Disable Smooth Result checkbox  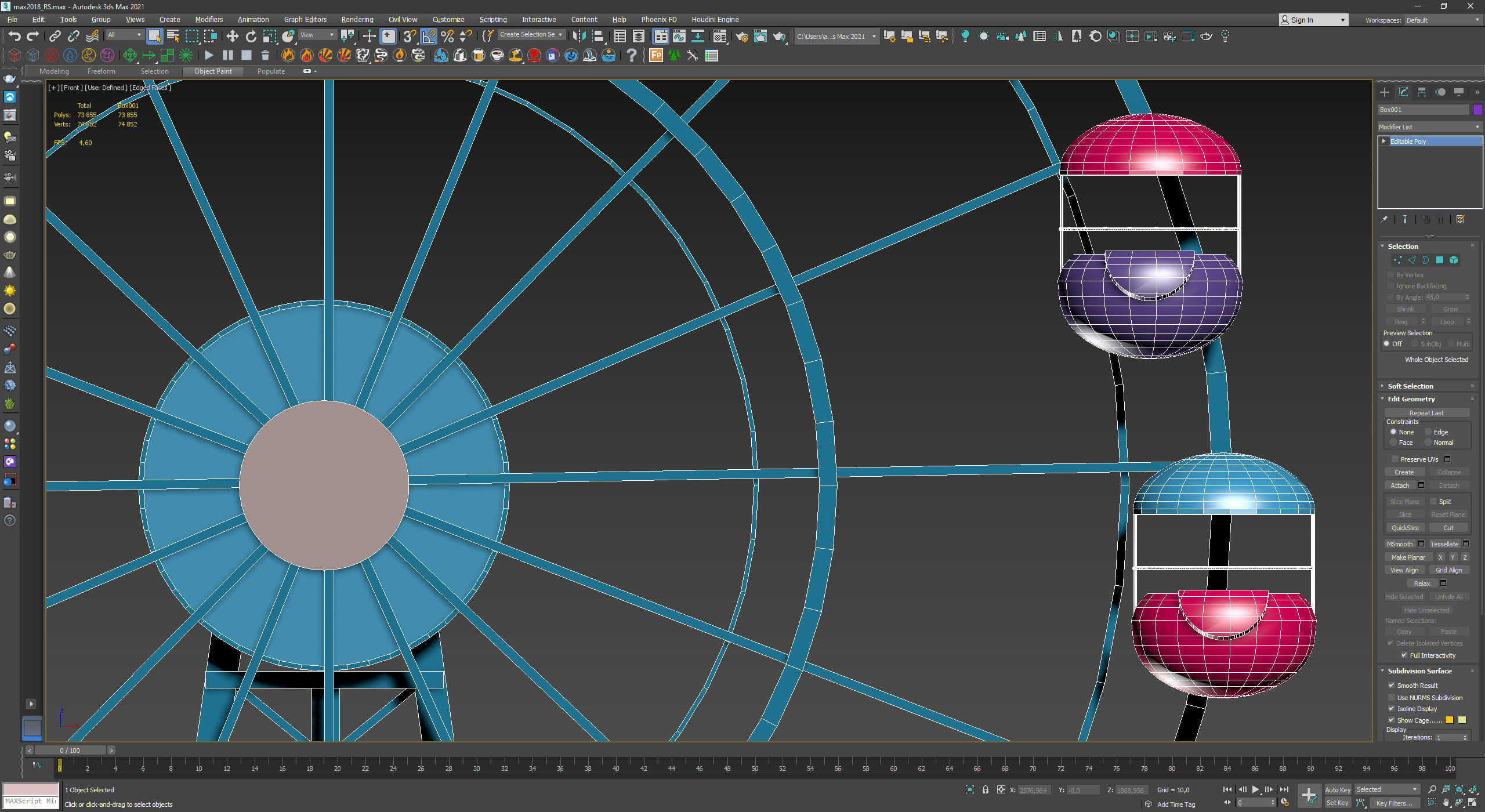click(x=1392, y=685)
